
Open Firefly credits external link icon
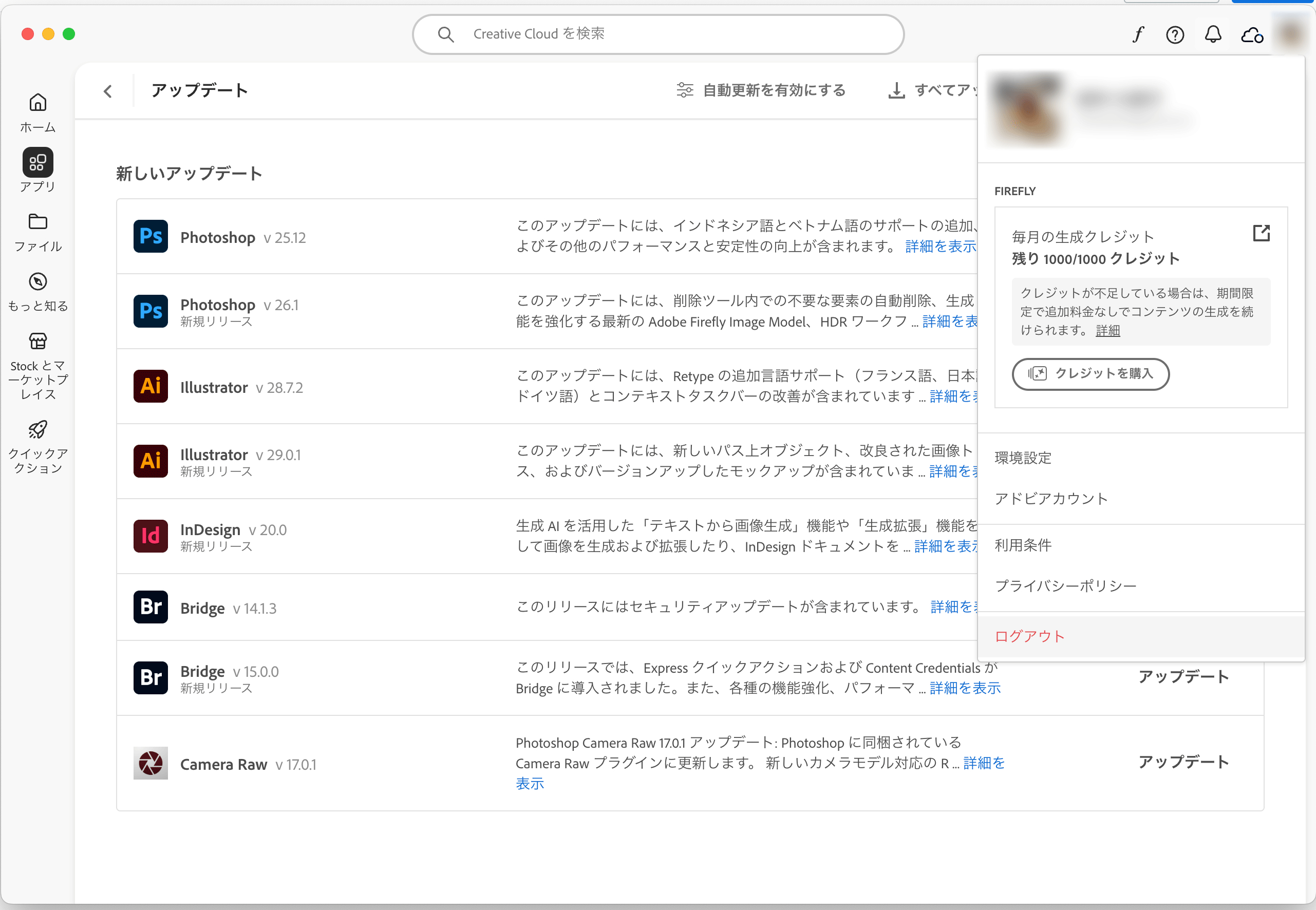[1261, 233]
